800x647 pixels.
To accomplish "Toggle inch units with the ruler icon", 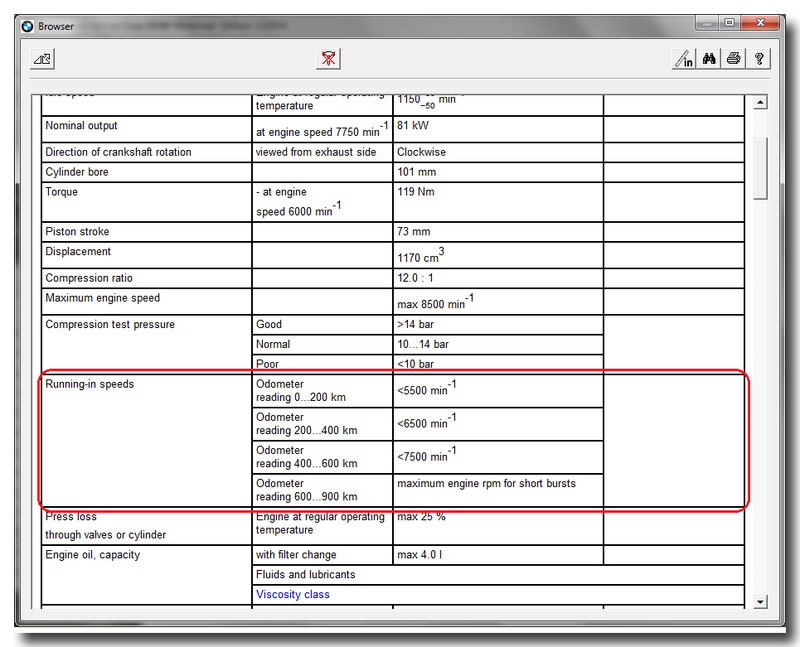I will point(684,59).
